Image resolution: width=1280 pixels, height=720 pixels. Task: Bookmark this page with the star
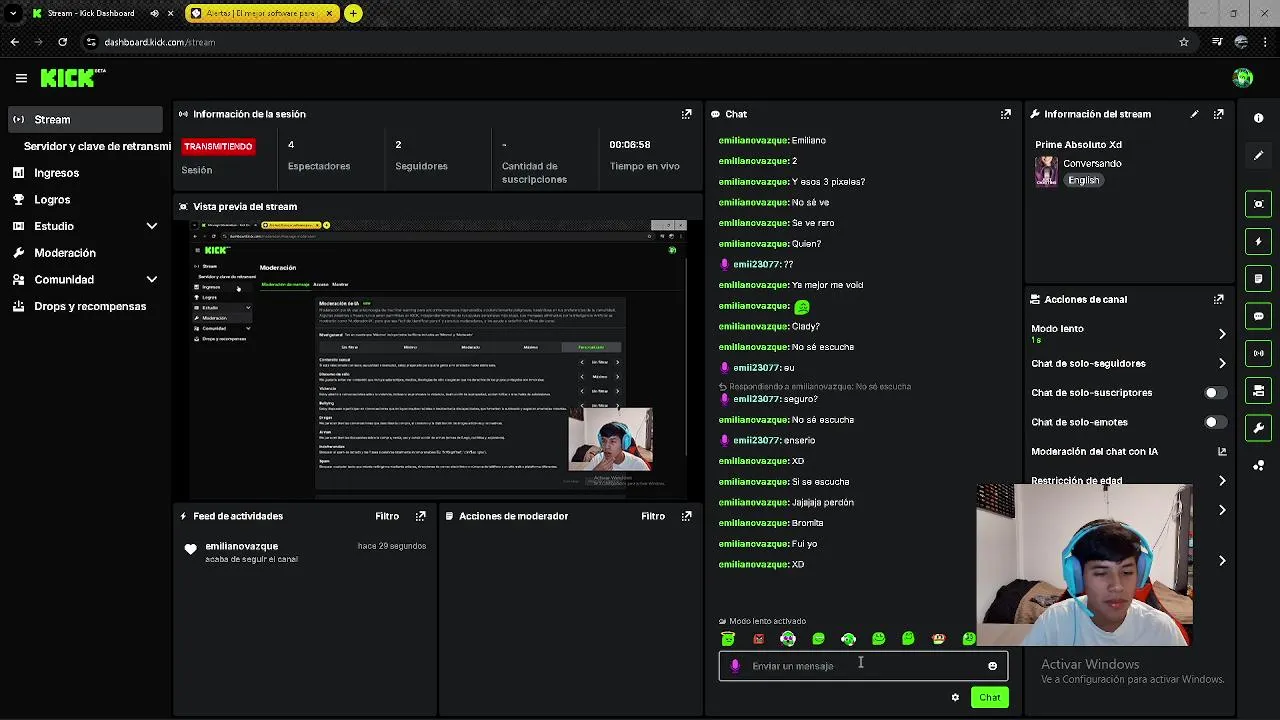tap(1184, 42)
